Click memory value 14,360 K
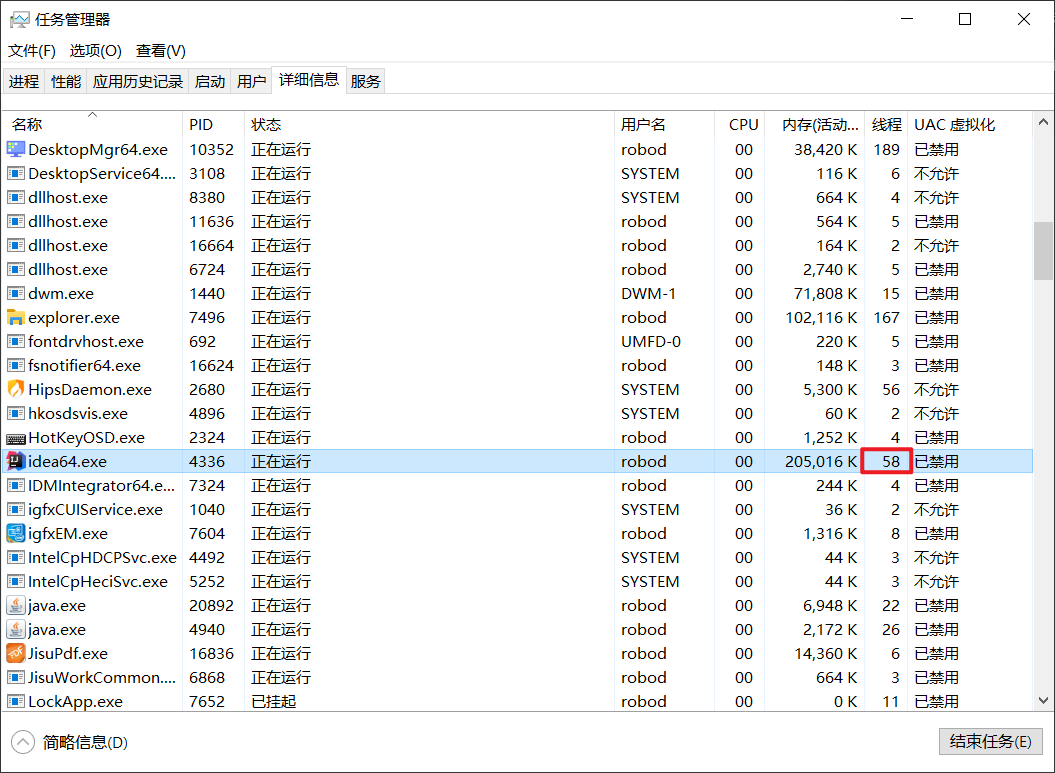Image resolution: width=1055 pixels, height=773 pixels. (826, 653)
